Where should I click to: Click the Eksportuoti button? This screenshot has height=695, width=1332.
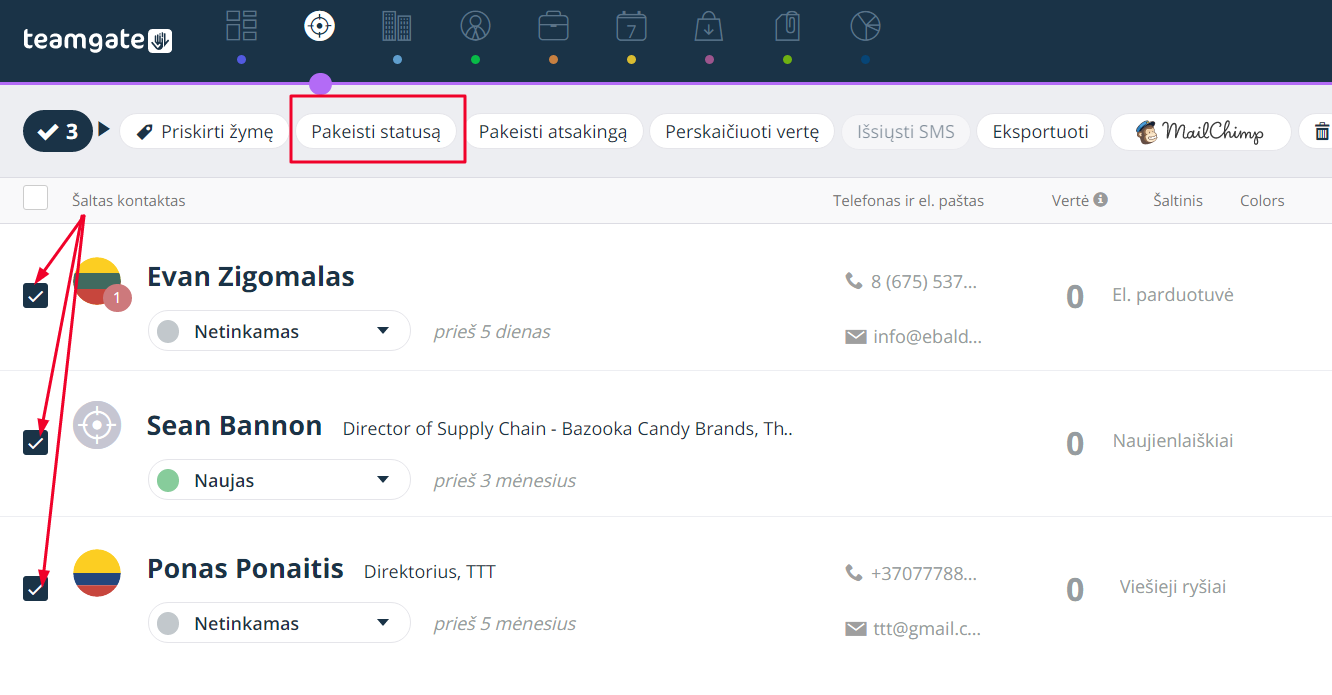click(x=1040, y=131)
